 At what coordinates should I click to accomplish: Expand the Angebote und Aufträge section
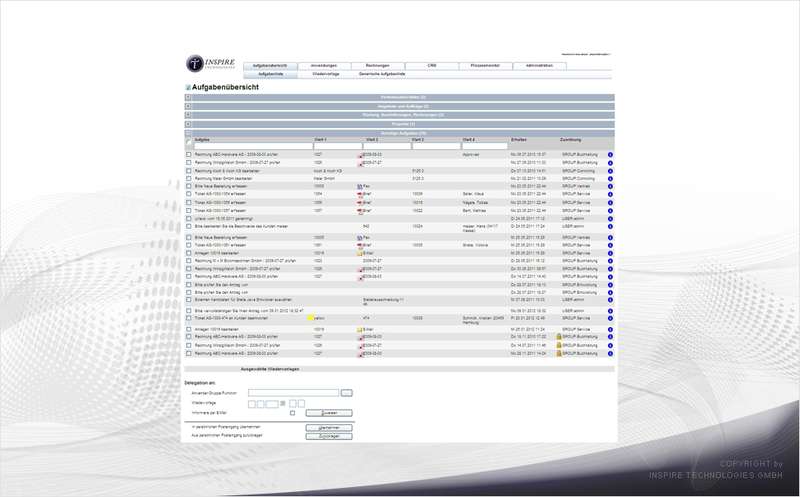[x=188, y=106]
